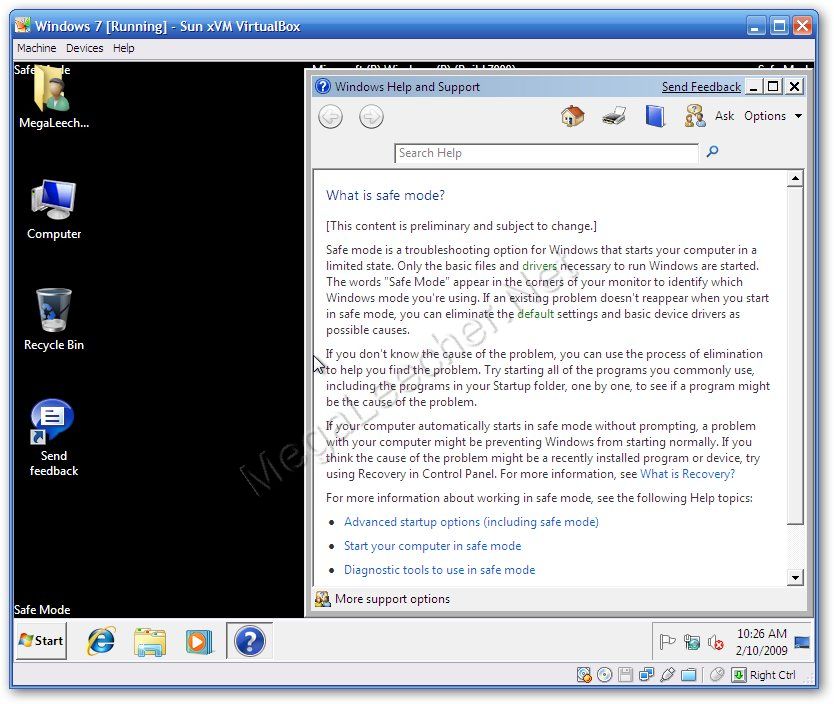Click VirtualBox USB devices status icon
This screenshot has width=834, height=704.
pyautogui.click(x=668, y=675)
